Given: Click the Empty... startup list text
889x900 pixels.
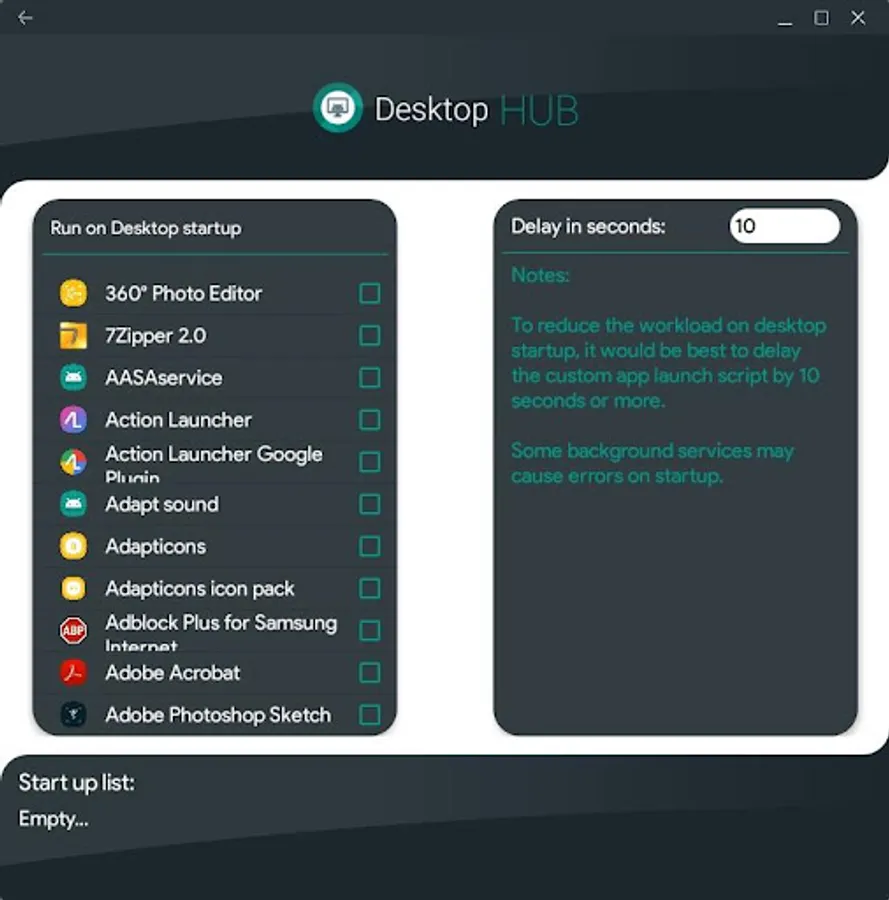Looking at the screenshot, I should click(53, 819).
